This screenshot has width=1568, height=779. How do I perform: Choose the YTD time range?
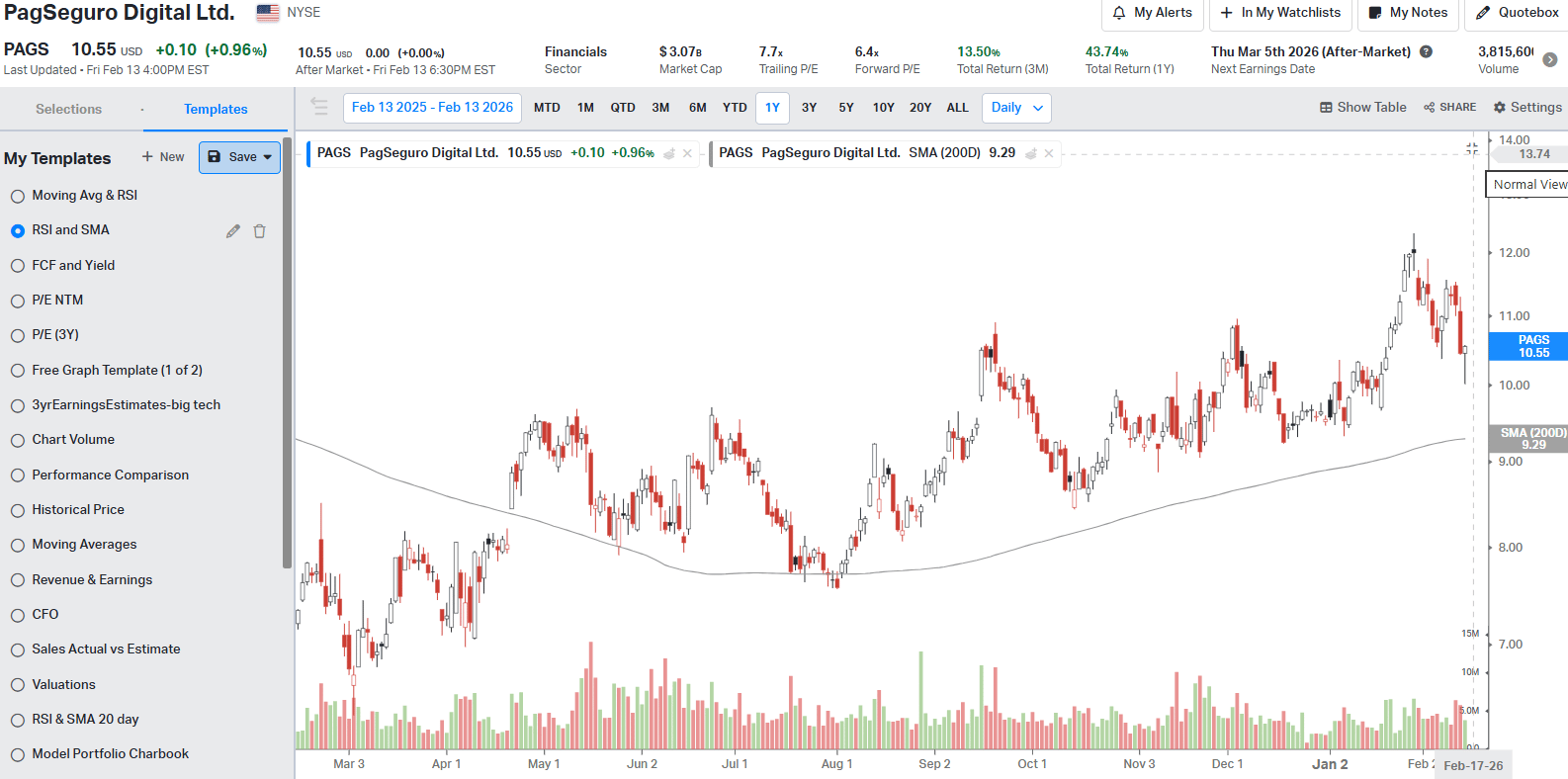point(735,108)
